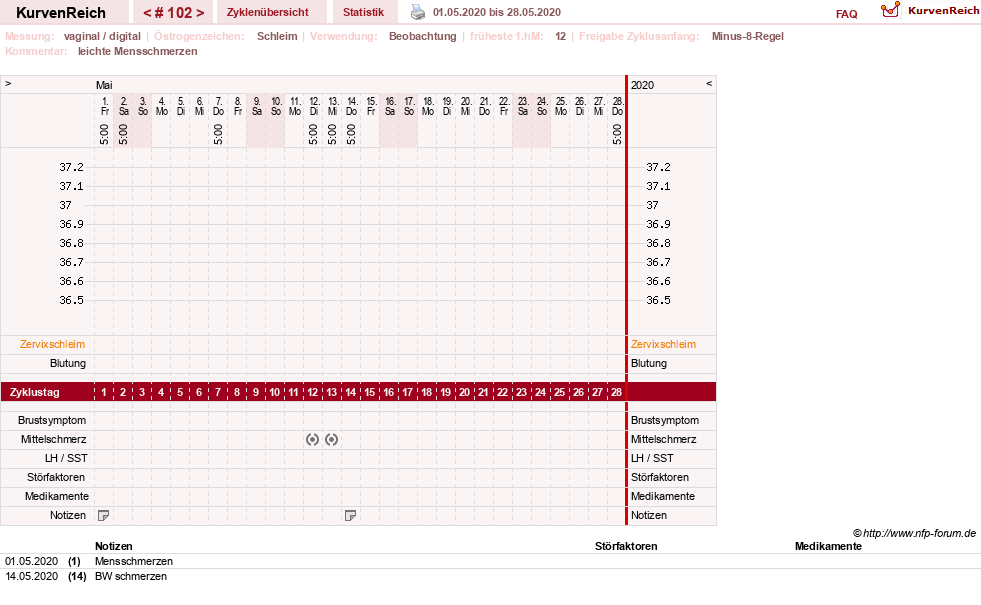Screen dimensions: 981x605
Task: Click the left Zervixschleim row label
Action: 53,344
